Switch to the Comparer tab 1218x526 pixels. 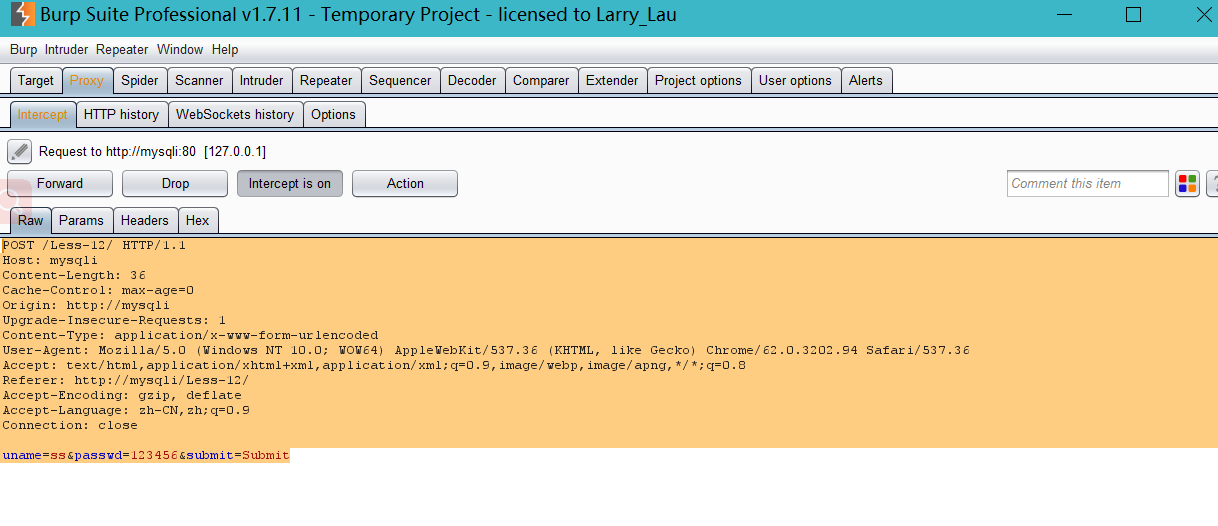541,81
